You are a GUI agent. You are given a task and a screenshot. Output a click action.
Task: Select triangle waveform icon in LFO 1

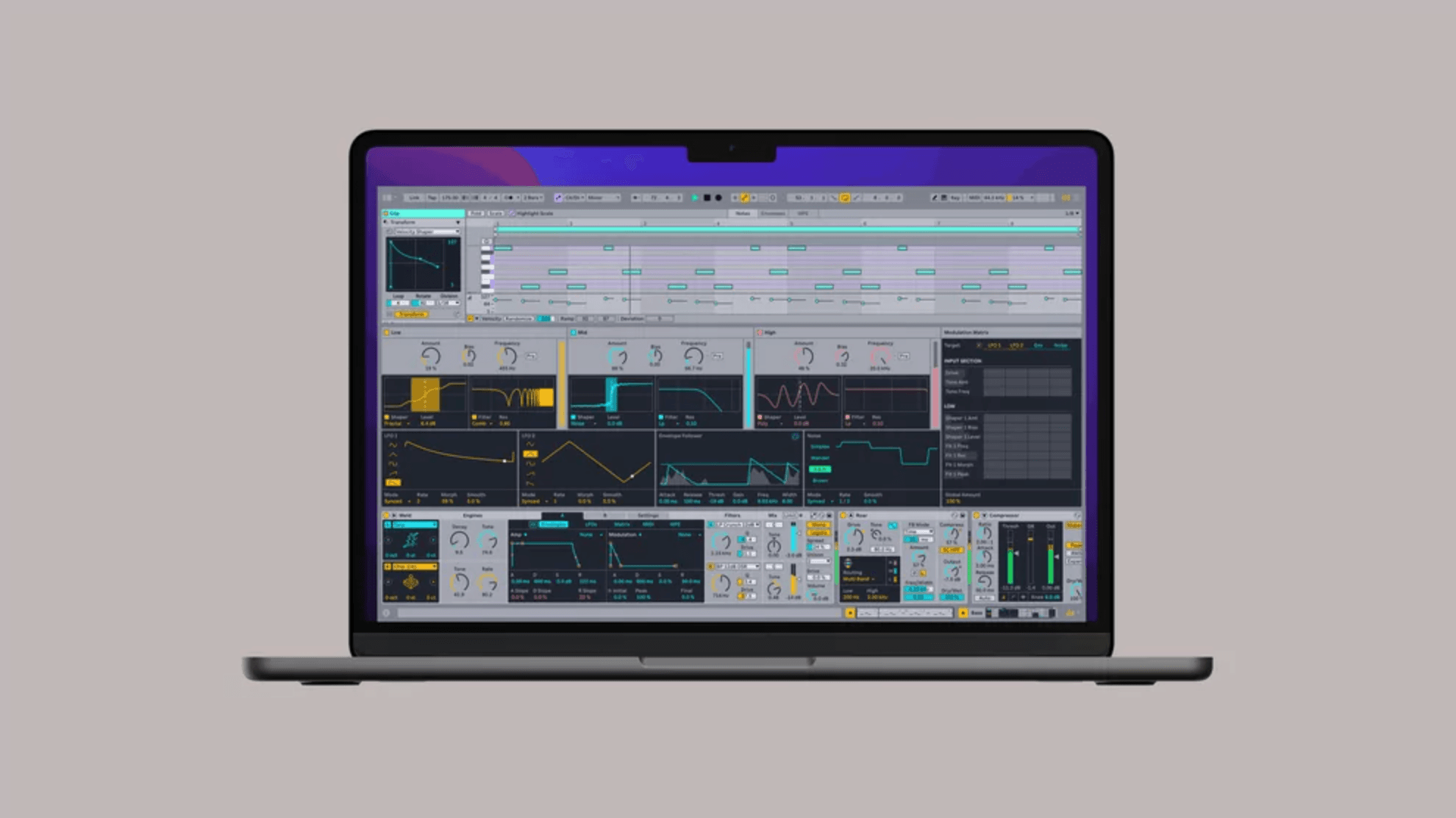point(393,455)
